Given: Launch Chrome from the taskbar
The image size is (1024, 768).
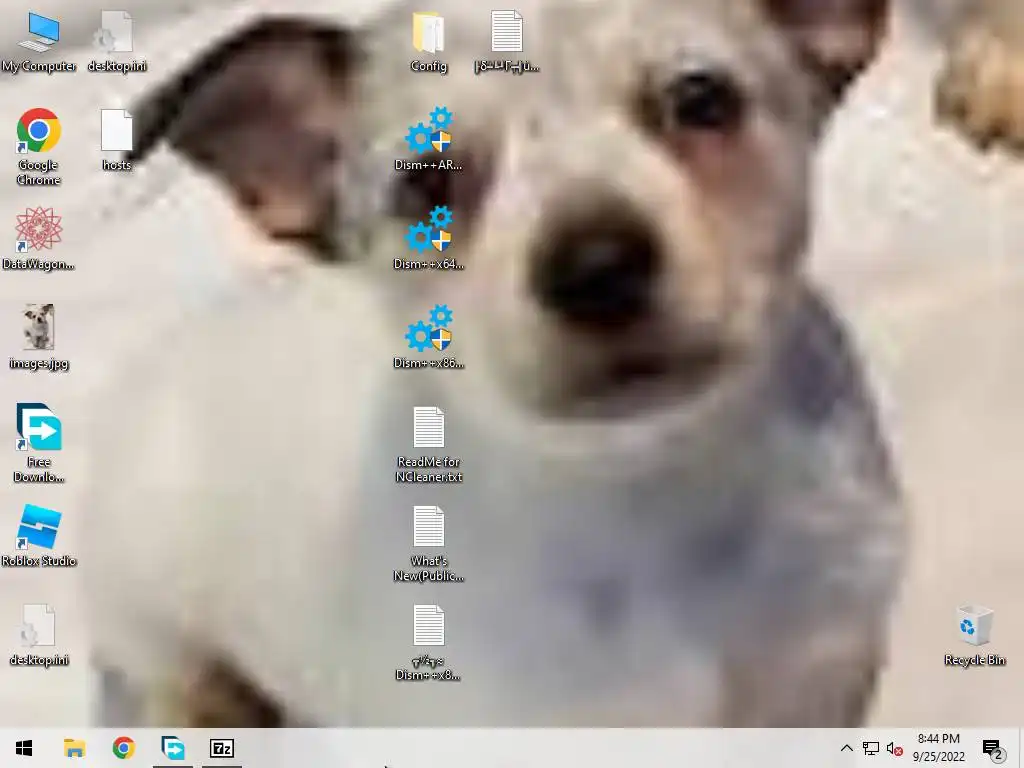Looking at the screenshot, I should point(123,748).
